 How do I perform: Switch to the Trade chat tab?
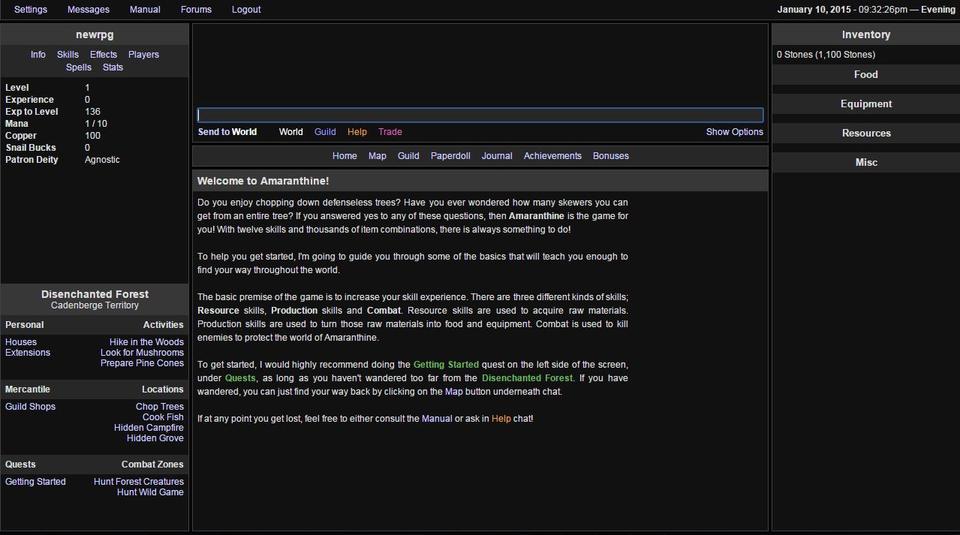[390, 132]
